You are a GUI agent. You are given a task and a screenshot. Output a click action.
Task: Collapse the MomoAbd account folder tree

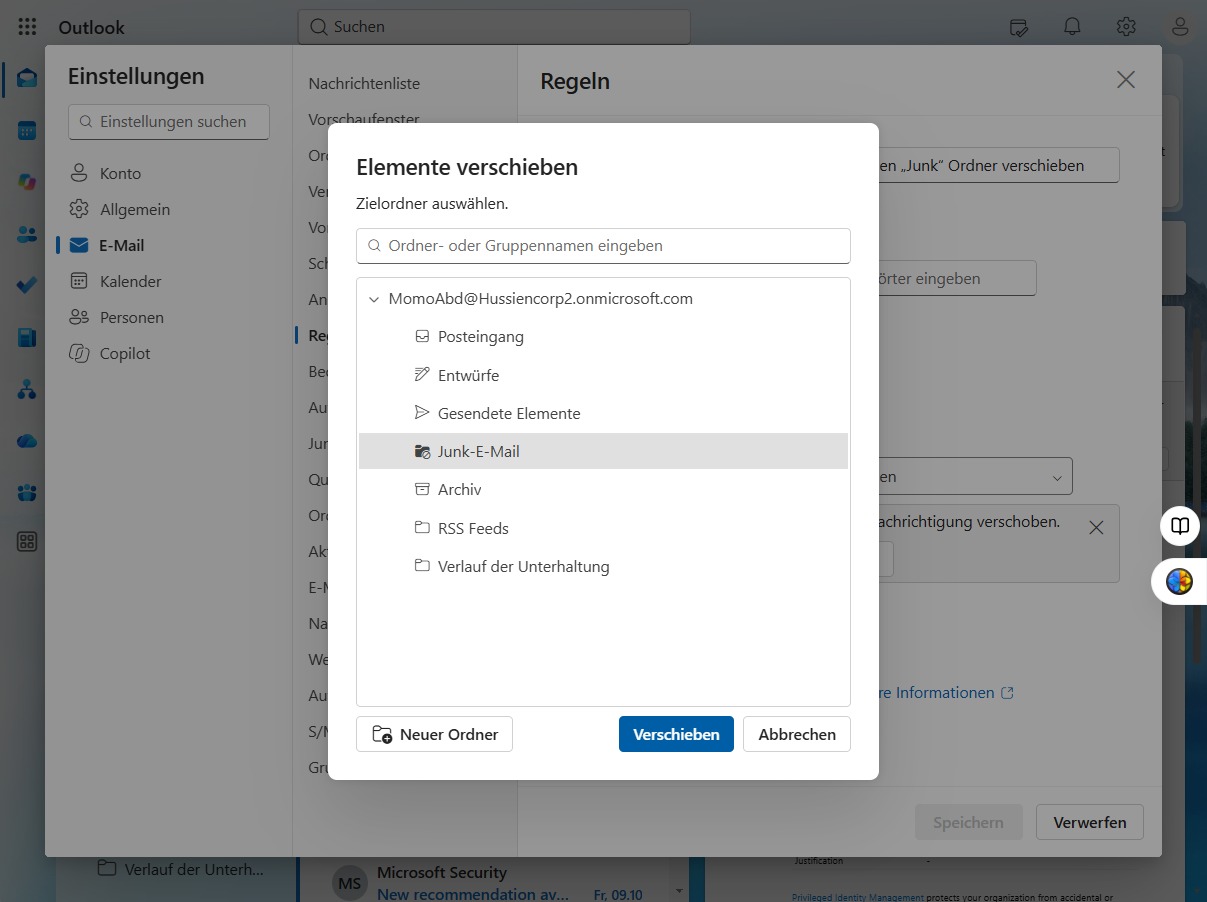374,299
